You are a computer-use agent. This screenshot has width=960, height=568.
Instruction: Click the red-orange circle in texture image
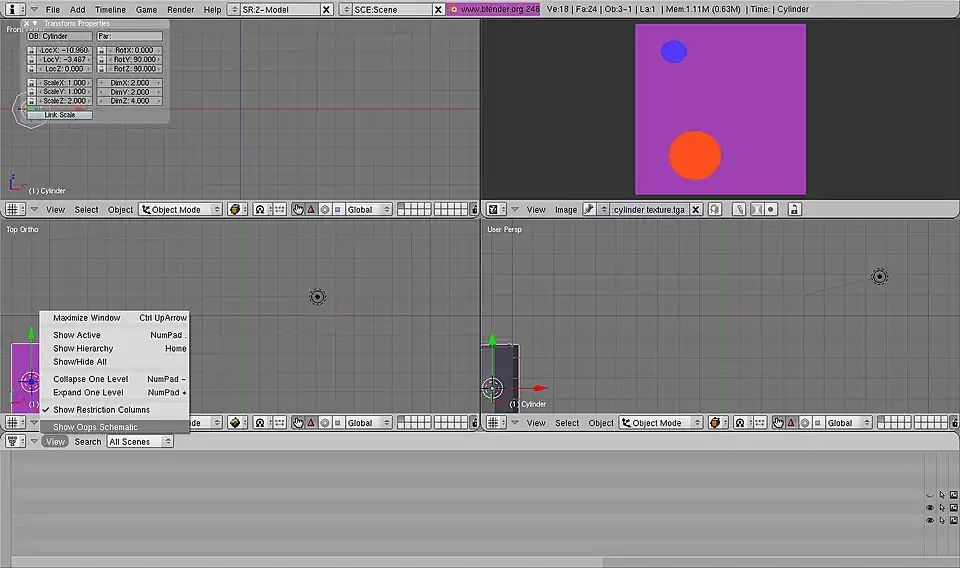click(x=694, y=155)
